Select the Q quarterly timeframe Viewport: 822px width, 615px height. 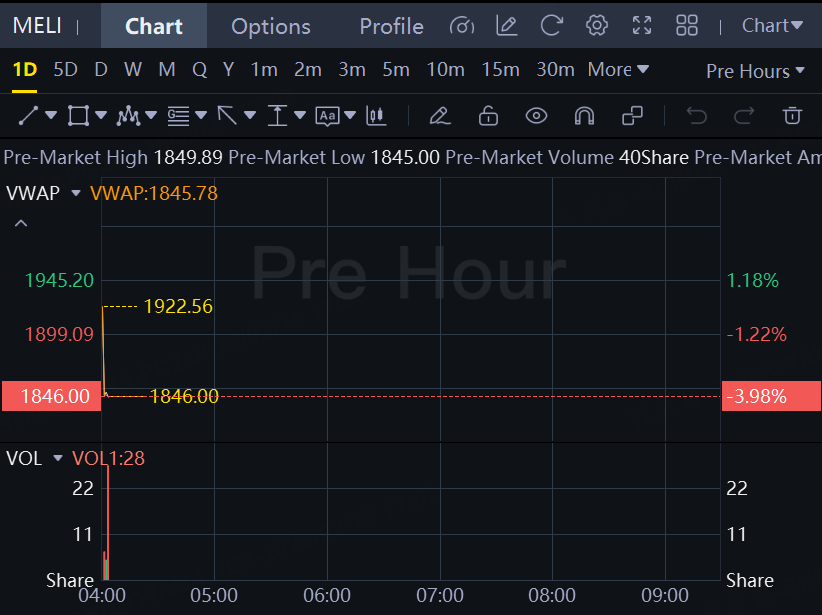coord(200,69)
